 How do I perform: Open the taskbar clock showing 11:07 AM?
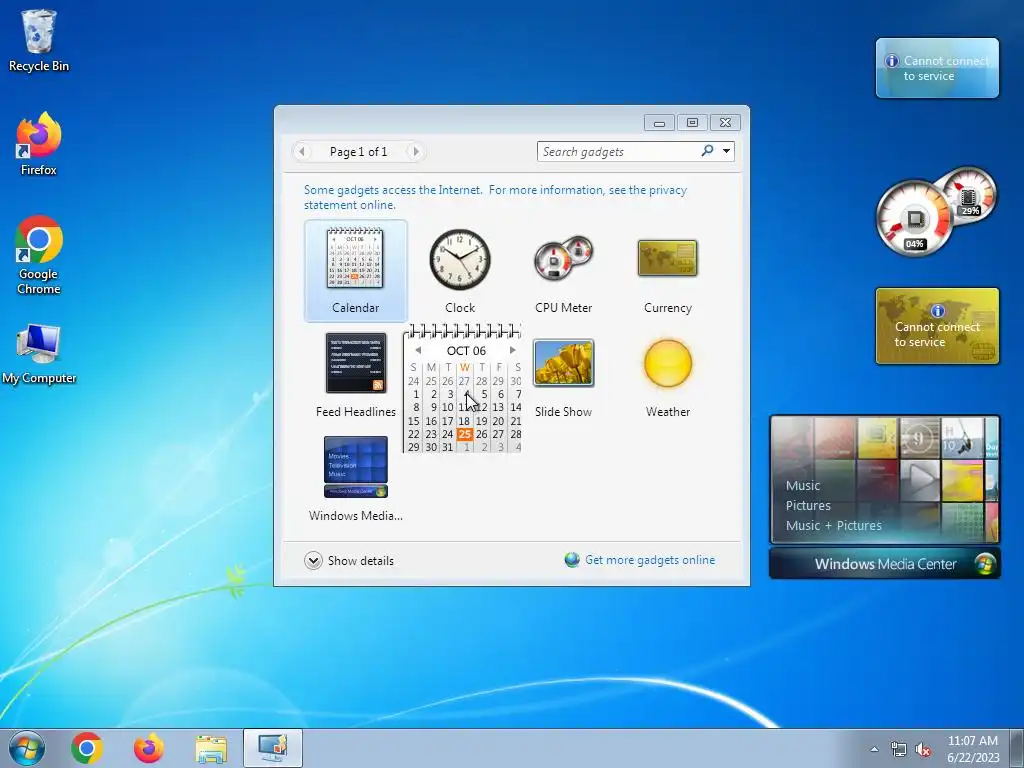pos(973,748)
